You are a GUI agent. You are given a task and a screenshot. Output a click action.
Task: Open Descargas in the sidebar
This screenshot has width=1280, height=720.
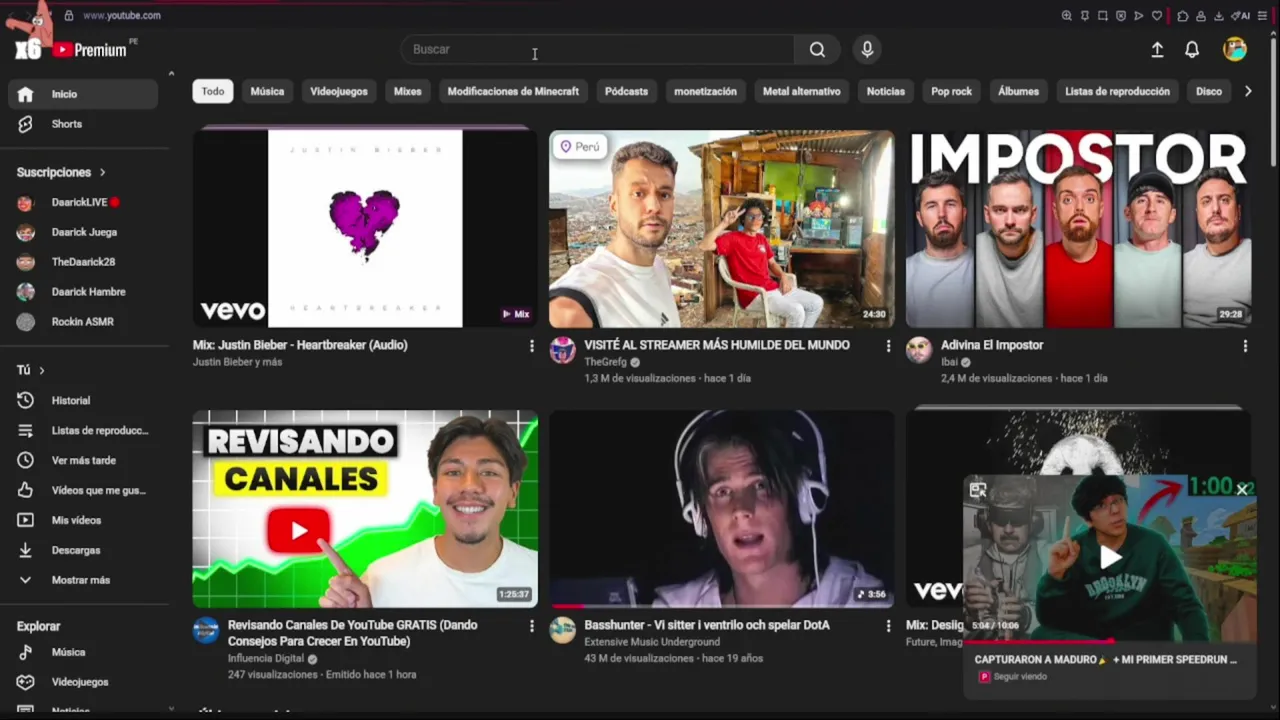(83, 550)
